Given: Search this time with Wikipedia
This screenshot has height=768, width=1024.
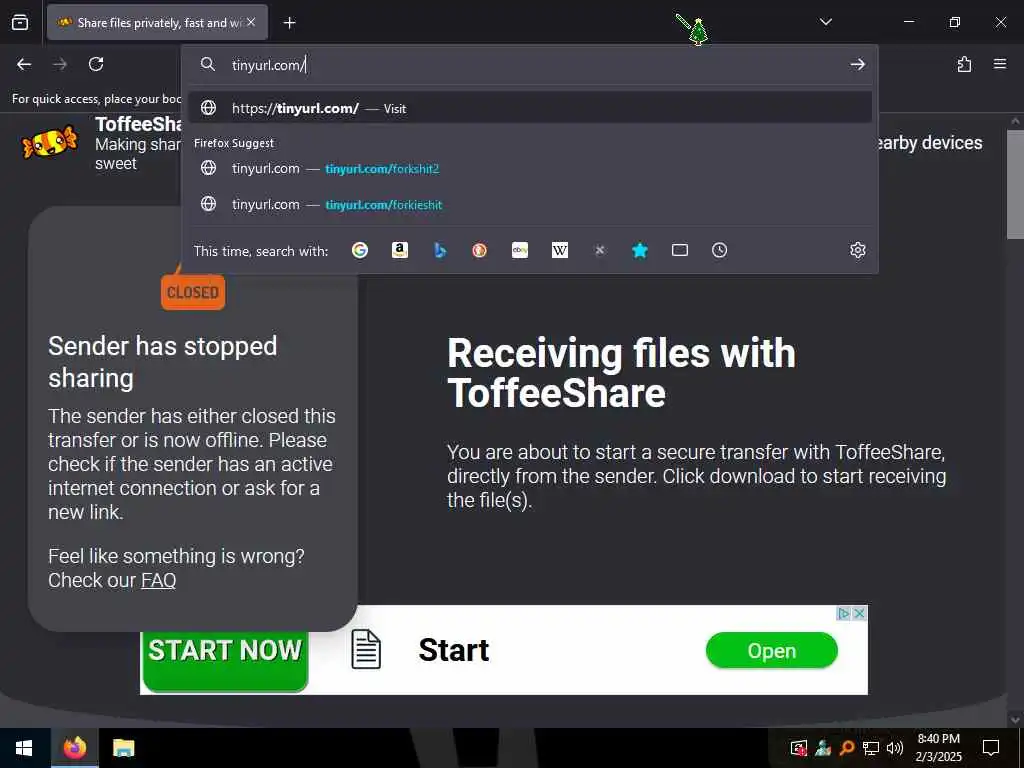Looking at the screenshot, I should point(560,250).
